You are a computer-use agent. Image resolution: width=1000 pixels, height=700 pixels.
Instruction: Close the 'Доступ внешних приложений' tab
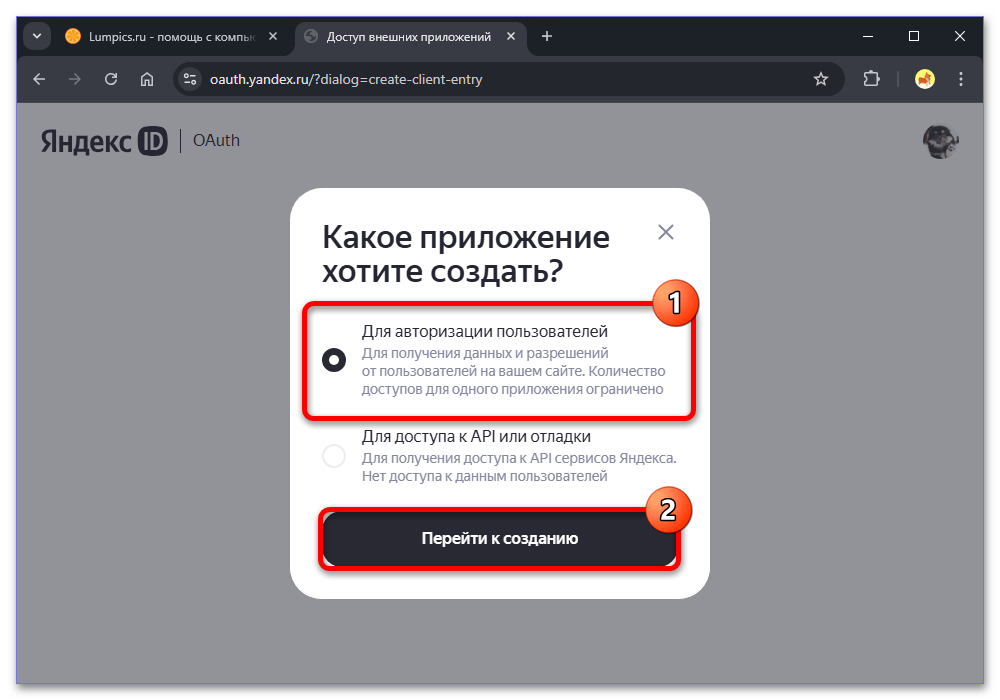pyautogui.click(x=511, y=36)
